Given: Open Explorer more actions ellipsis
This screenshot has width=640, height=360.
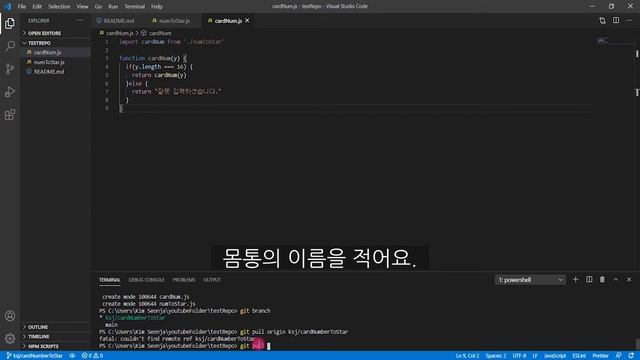Looking at the screenshot, I should pyautogui.click(x=80, y=20).
